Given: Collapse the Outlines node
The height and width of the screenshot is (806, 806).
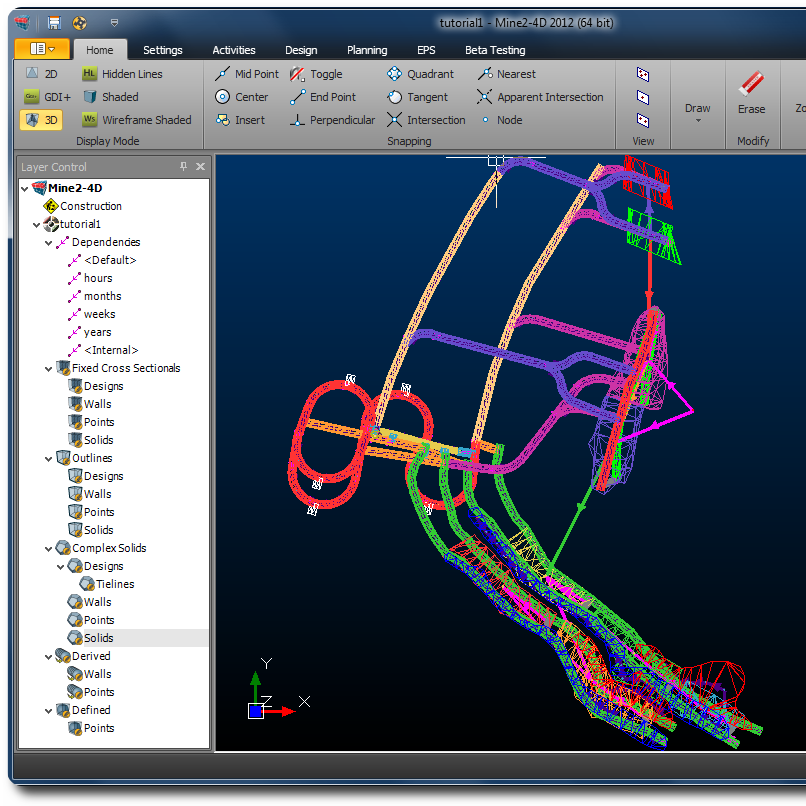Looking at the screenshot, I should [x=48, y=459].
